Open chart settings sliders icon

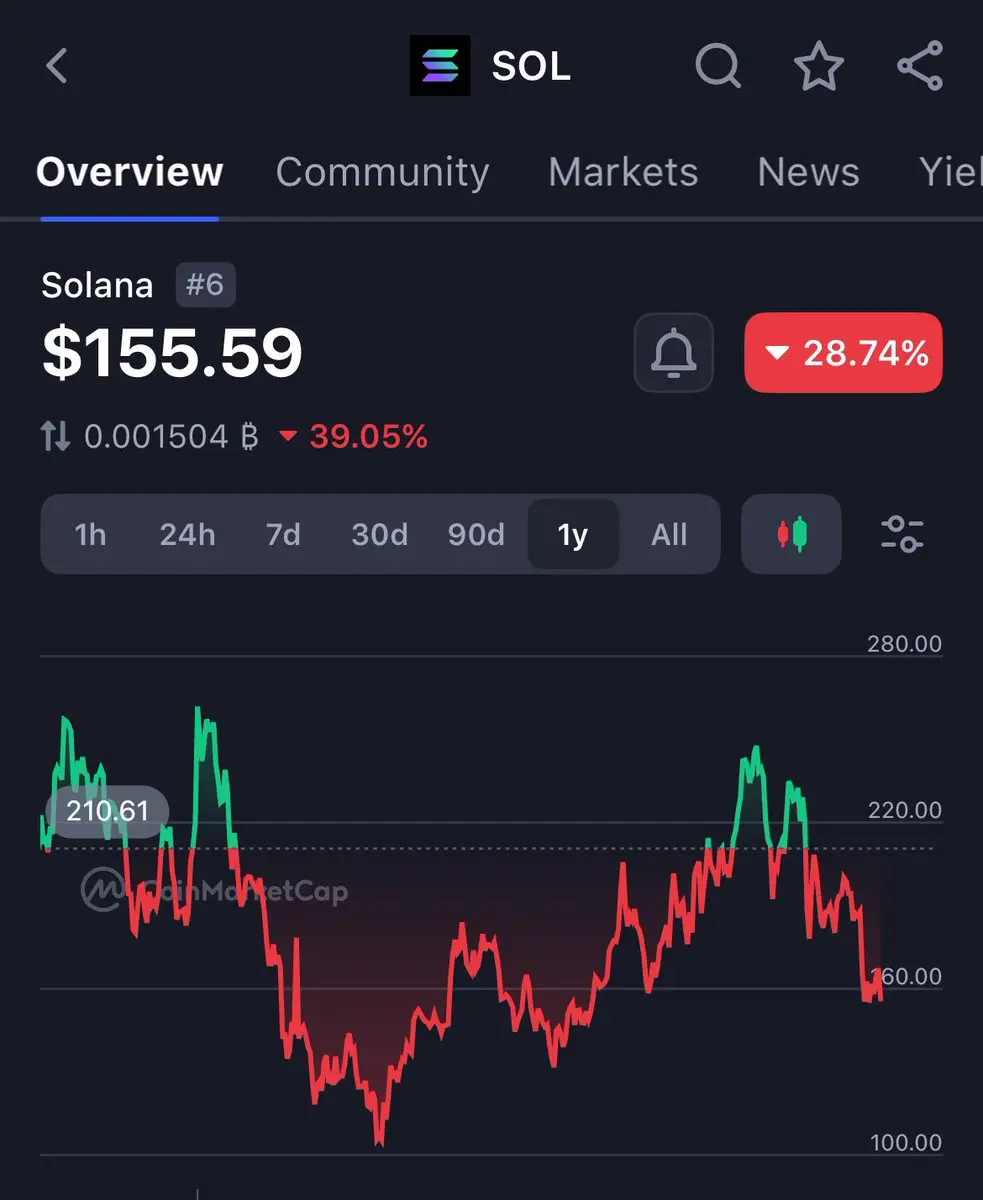tap(902, 534)
